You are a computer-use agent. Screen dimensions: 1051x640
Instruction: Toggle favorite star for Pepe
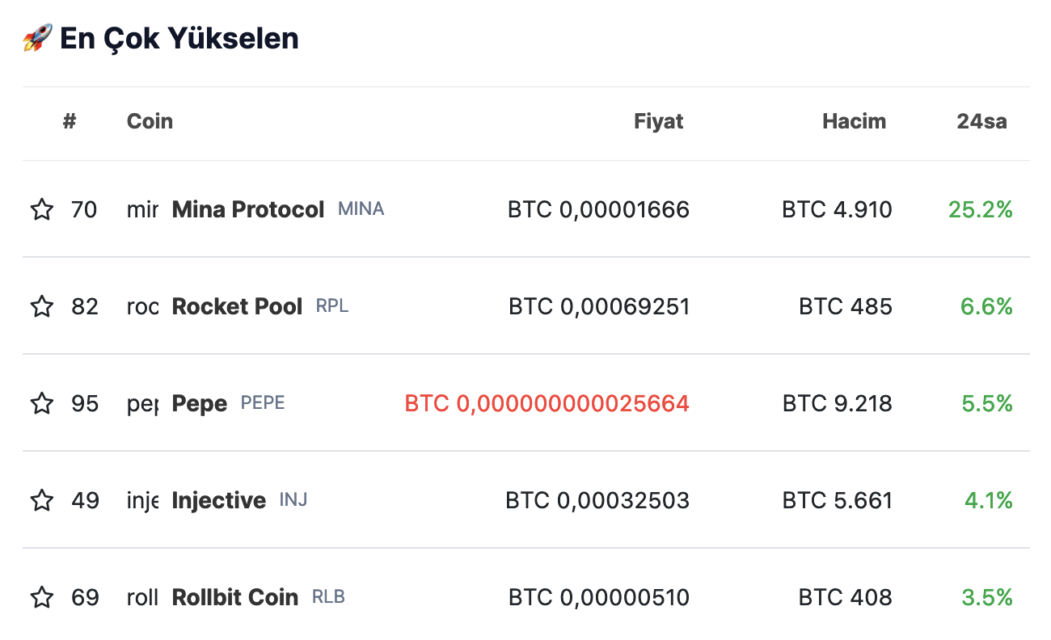42,403
